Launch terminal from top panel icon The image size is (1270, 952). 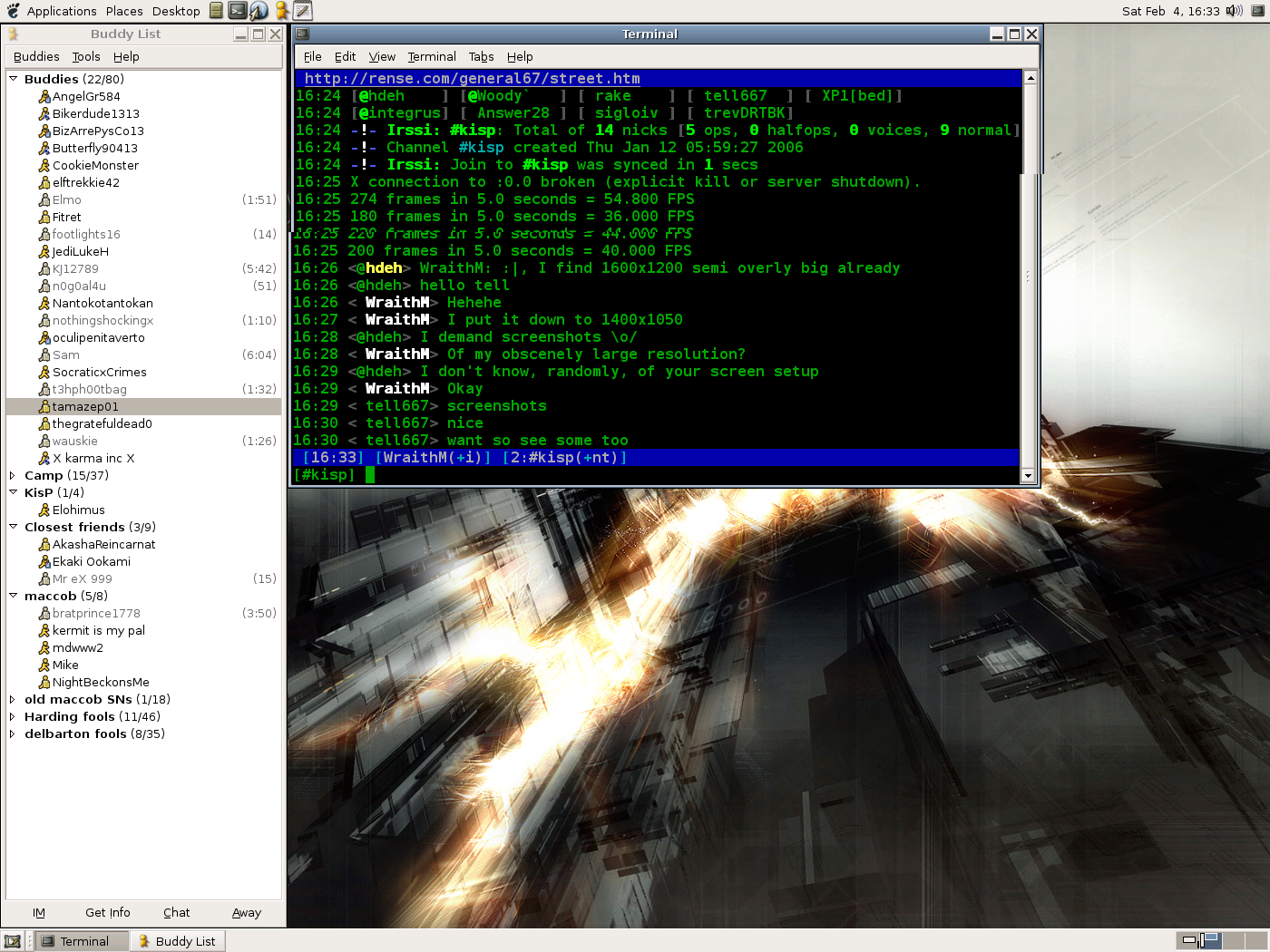237,11
